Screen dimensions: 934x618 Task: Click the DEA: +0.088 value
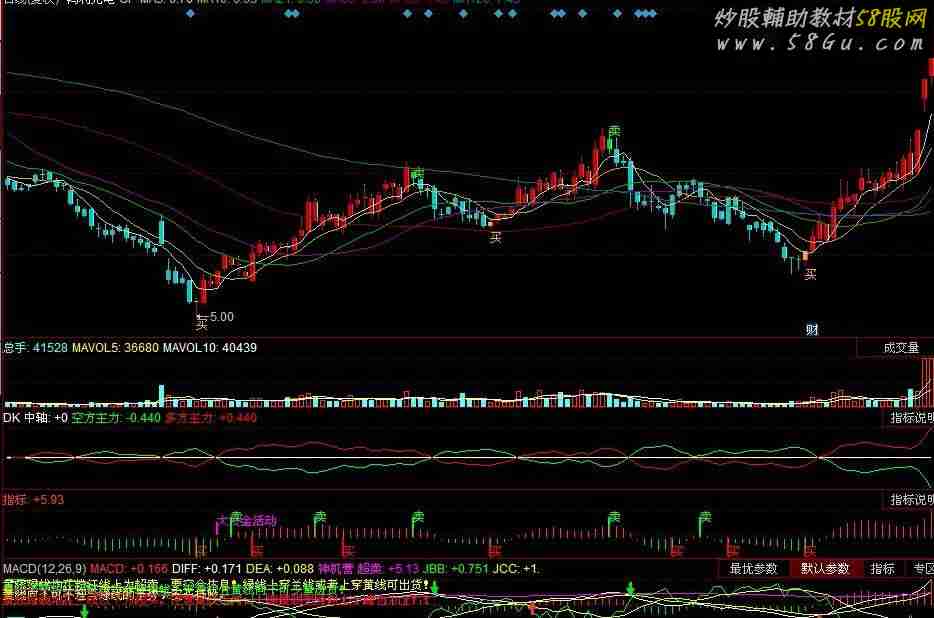coord(280,569)
